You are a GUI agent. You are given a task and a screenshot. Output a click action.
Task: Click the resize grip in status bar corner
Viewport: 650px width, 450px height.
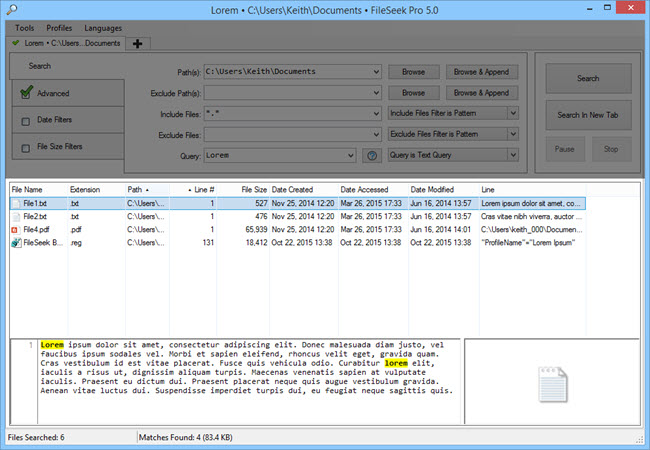pos(639,440)
